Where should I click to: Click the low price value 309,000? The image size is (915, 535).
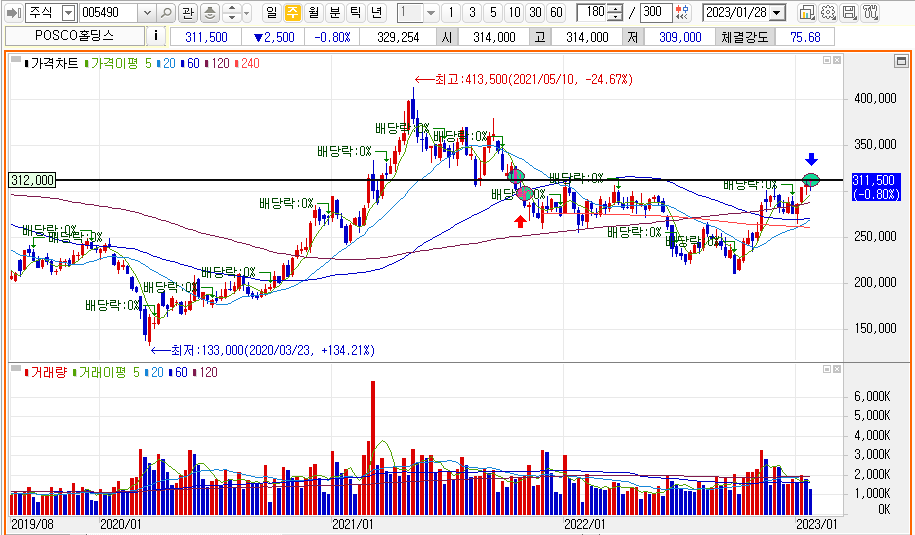680,37
